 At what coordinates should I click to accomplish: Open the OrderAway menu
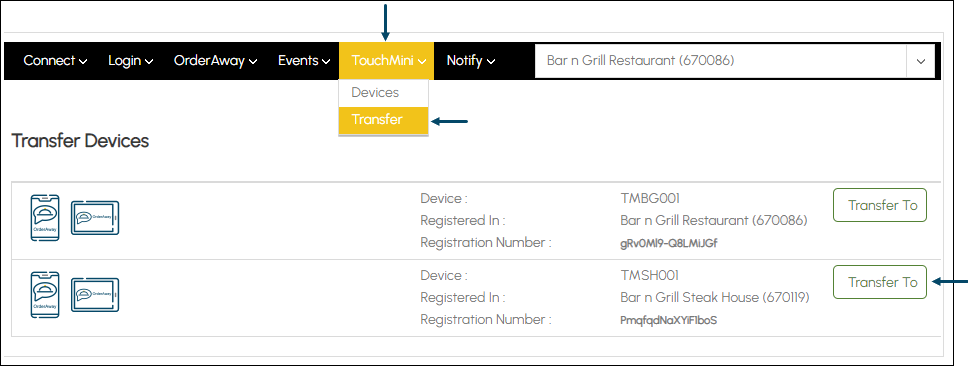tap(215, 61)
